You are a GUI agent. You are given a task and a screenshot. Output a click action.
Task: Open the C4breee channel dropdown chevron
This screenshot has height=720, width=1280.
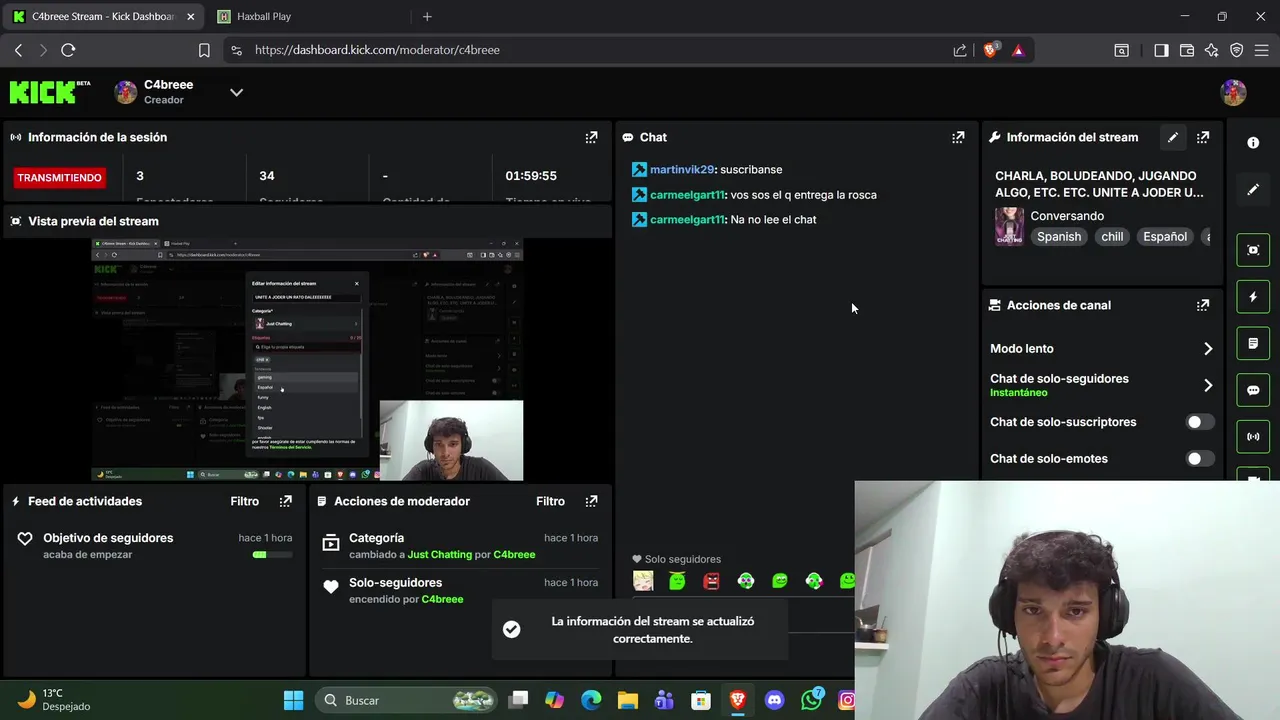[x=236, y=92]
